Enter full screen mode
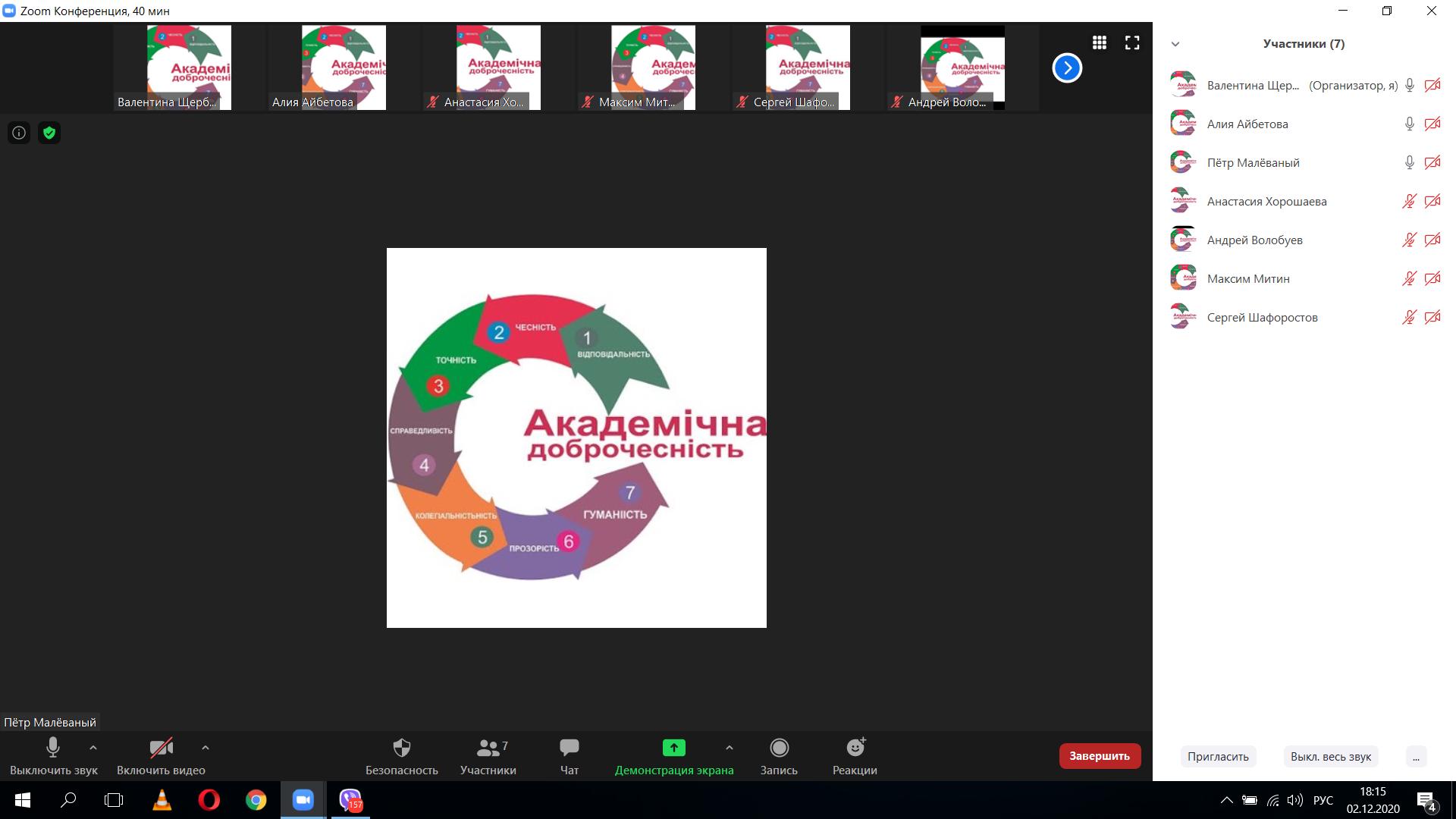The height and width of the screenshot is (819, 1456). (x=1132, y=43)
